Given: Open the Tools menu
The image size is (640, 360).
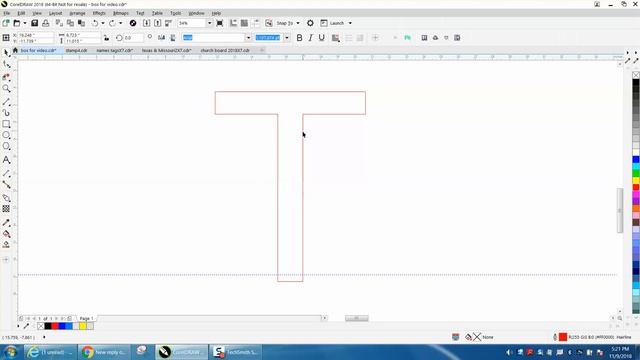Looking at the screenshot, I should pyautogui.click(x=176, y=13).
